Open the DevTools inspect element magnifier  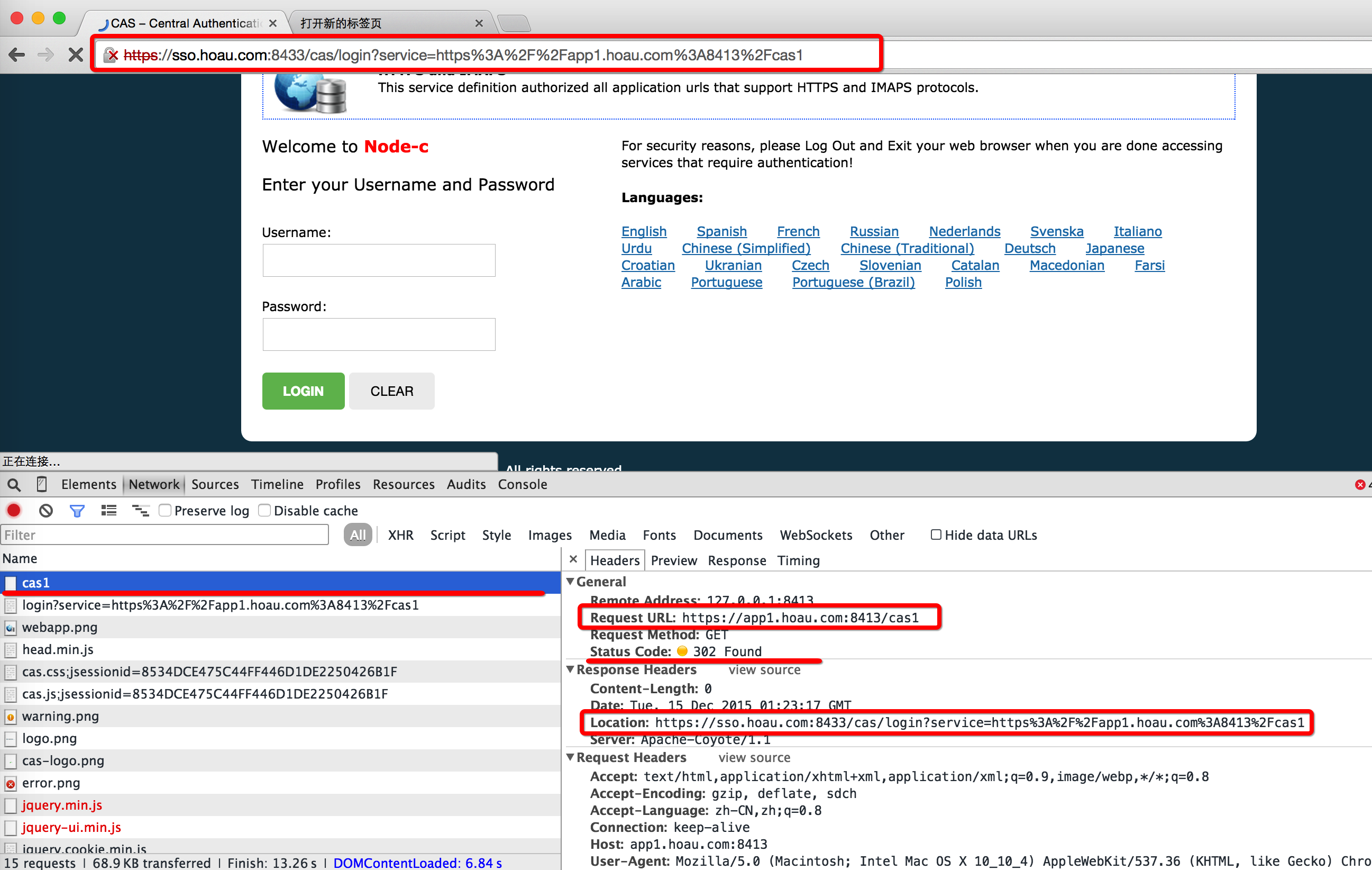(14, 485)
